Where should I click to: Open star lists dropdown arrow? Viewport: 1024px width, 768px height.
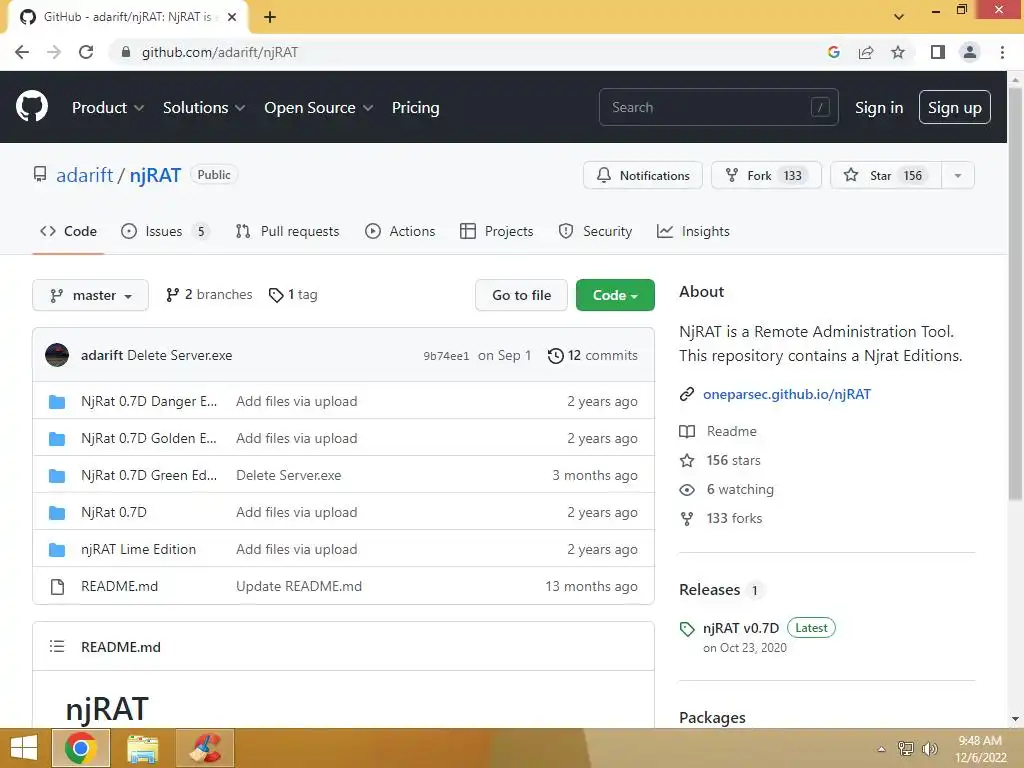point(958,175)
